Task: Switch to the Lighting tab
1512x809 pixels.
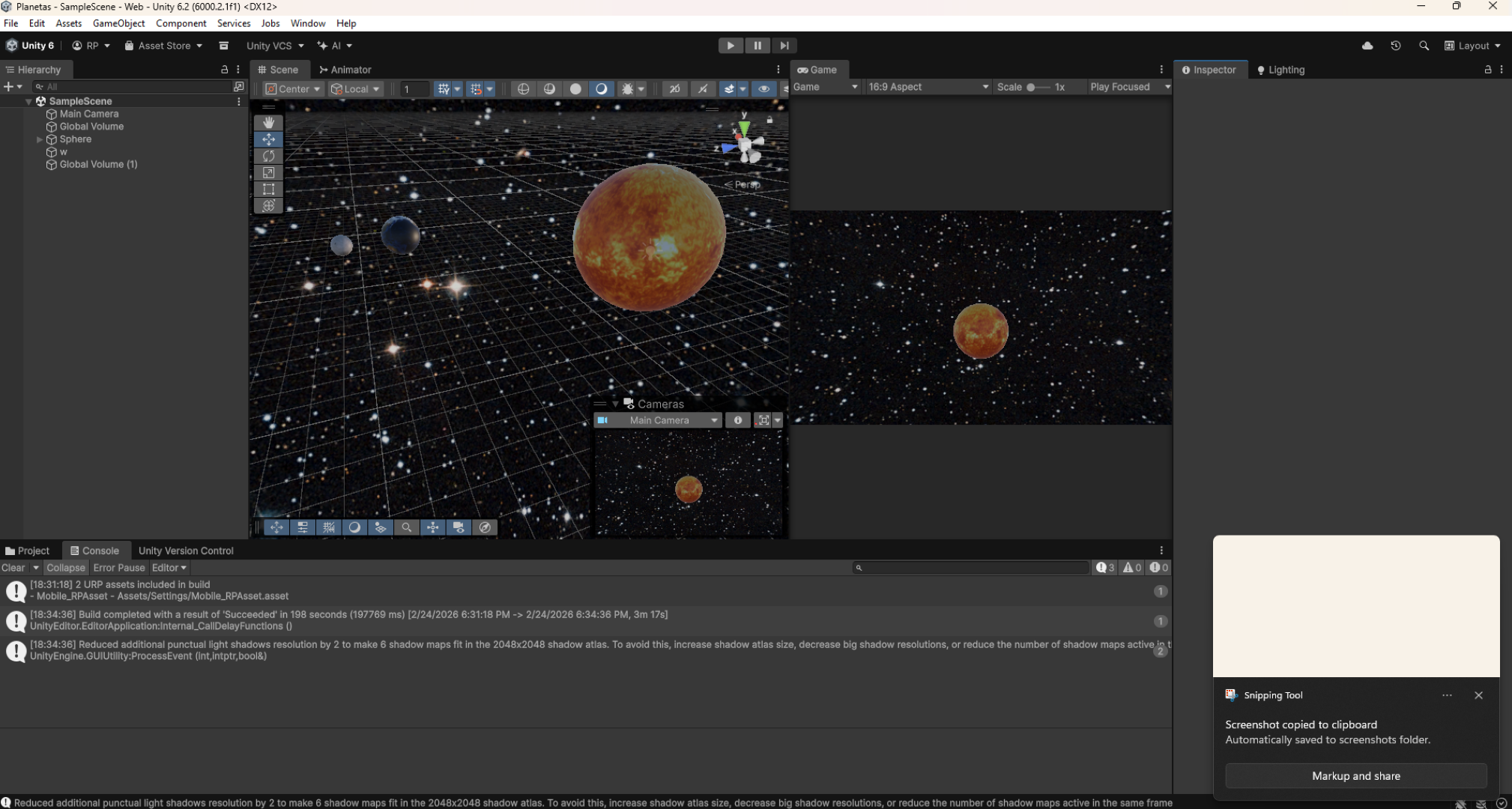Action: [1280, 70]
